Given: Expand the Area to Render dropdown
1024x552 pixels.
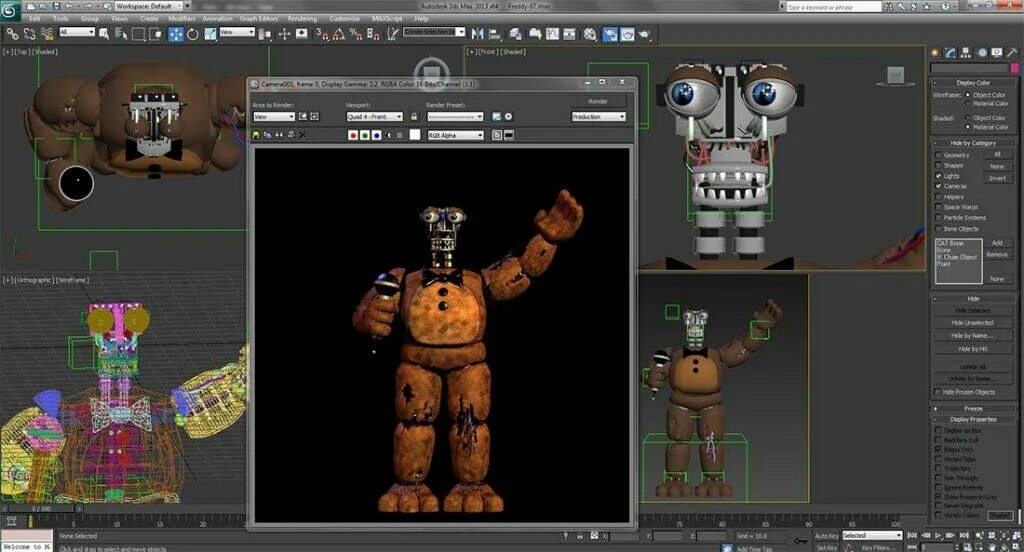Looking at the screenshot, I should (x=274, y=117).
